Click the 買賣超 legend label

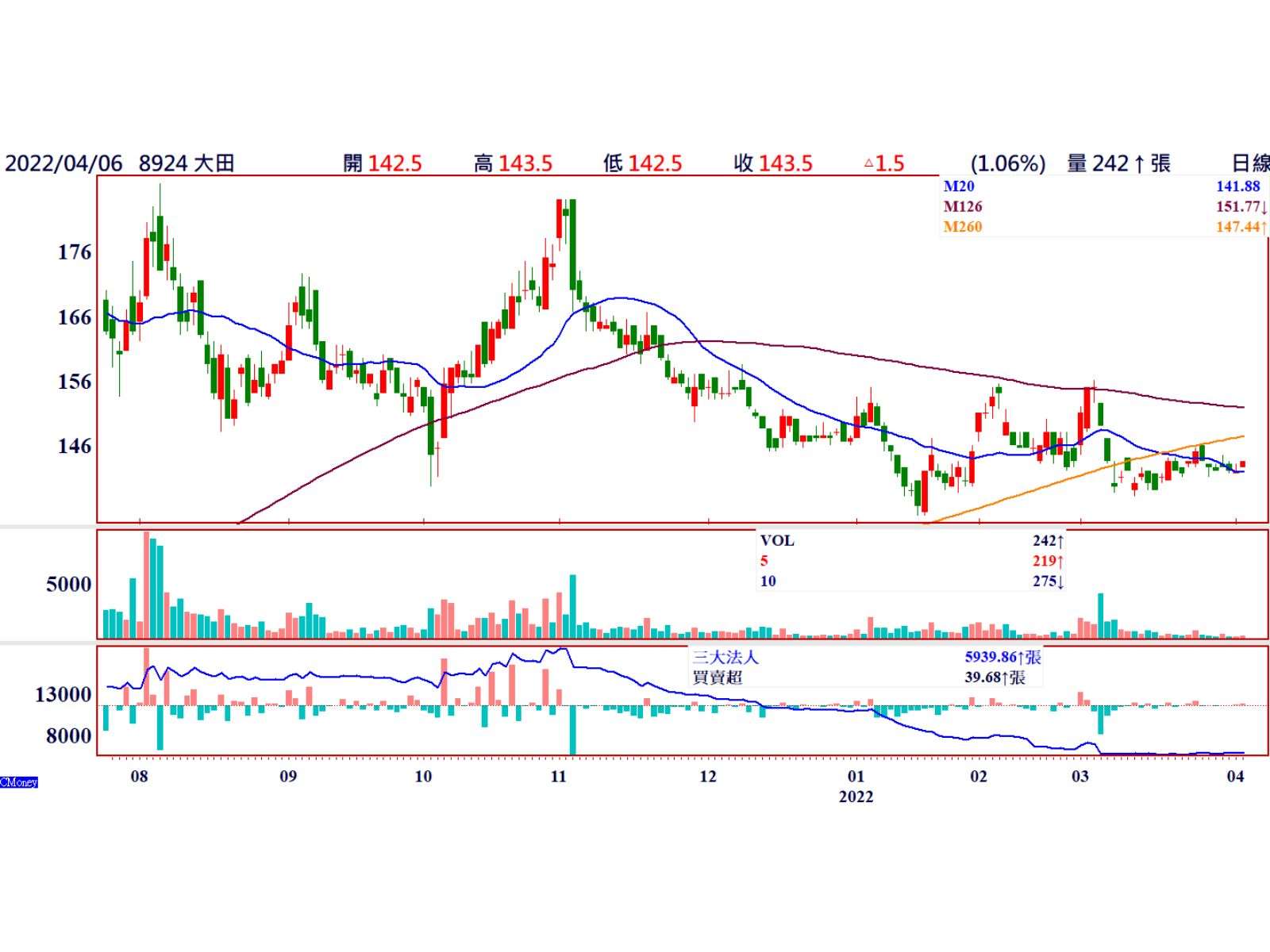(717, 678)
